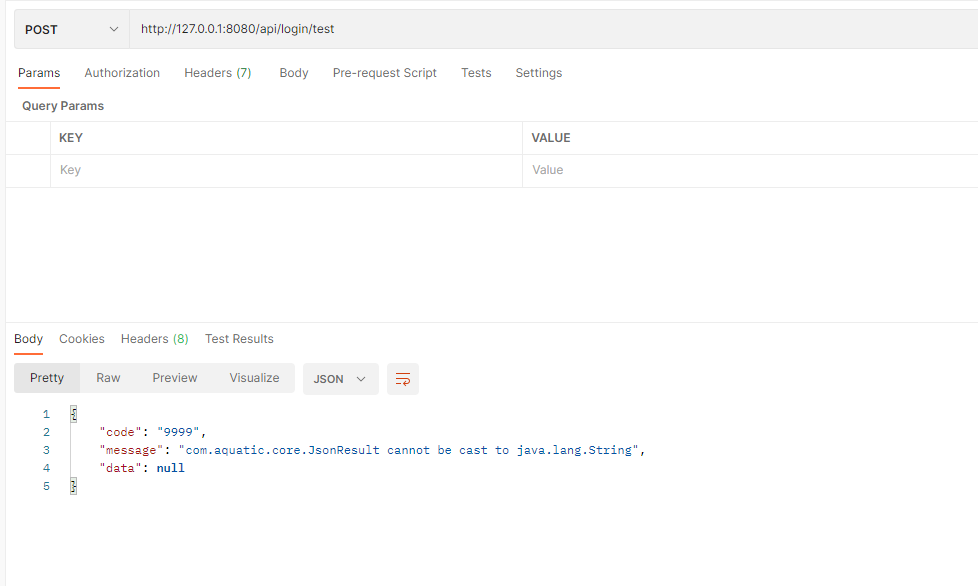Open the request Body tab
The width and height of the screenshot is (978, 586).
point(294,73)
